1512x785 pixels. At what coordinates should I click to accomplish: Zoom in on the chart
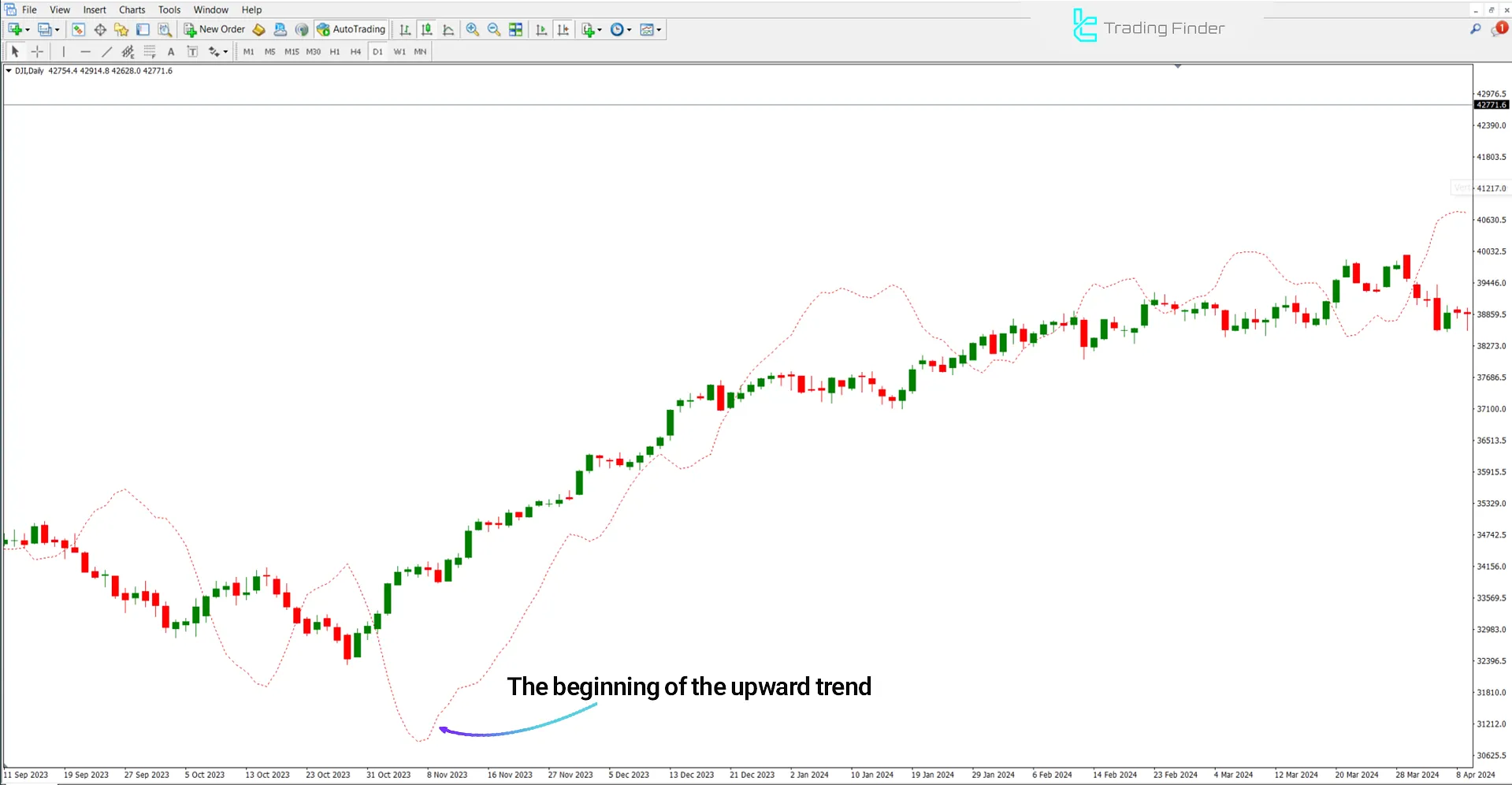473,29
